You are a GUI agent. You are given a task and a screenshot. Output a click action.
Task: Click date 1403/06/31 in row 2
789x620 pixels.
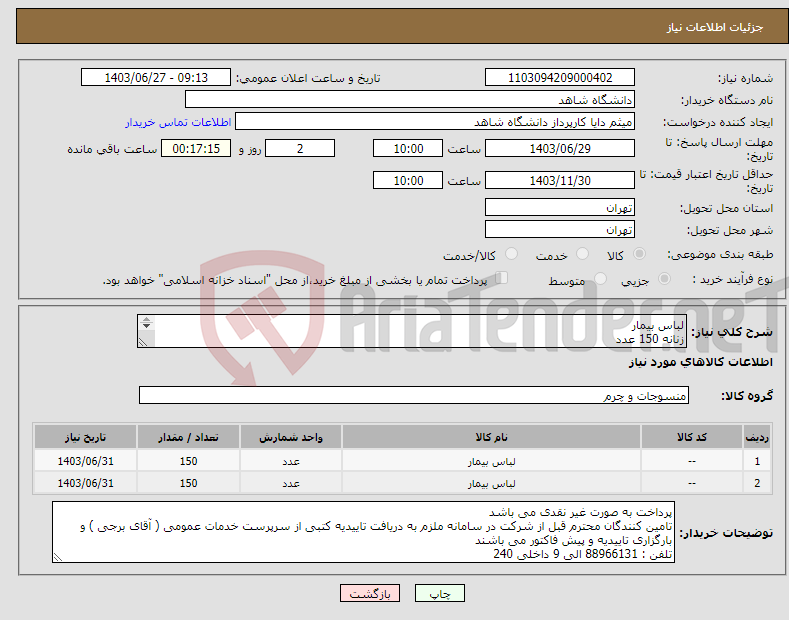(x=85, y=483)
